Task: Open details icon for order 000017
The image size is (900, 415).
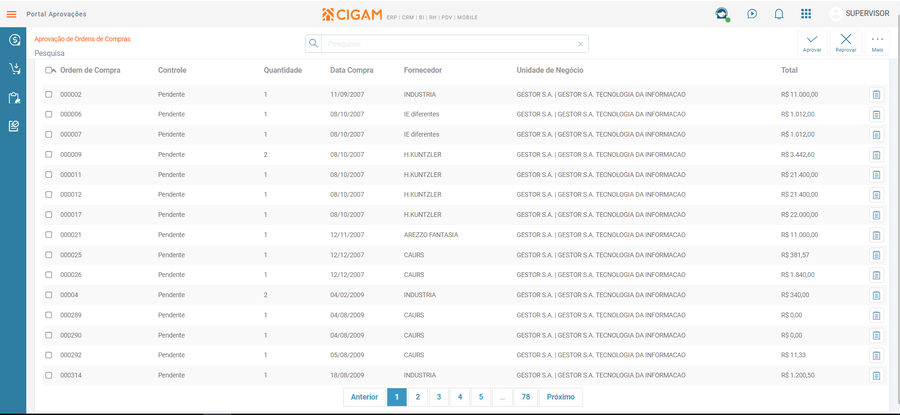Action: pos(876,215)
